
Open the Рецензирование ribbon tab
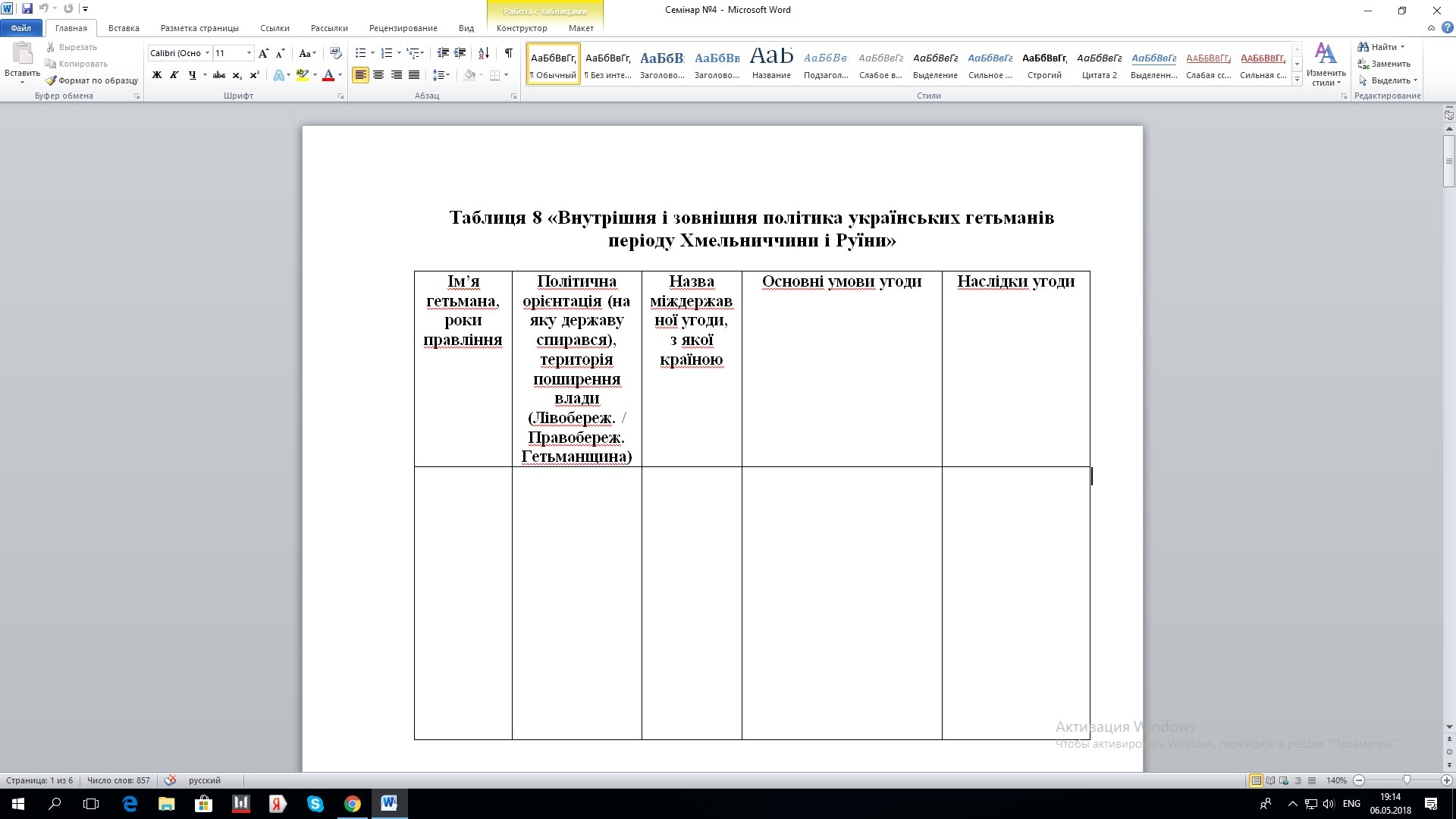coord(403,28)
